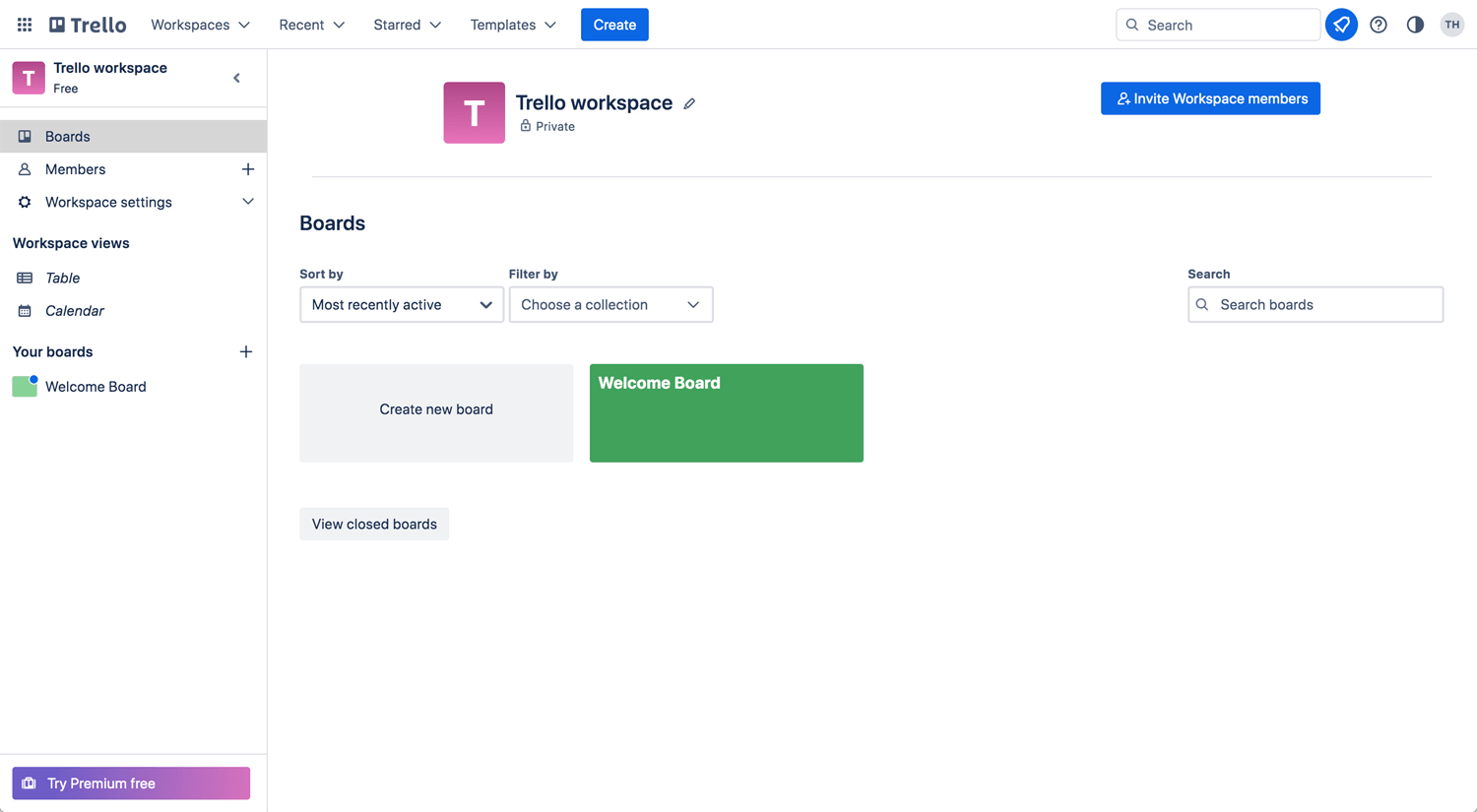Click the Trello logo home link
Image resolution: width=1477 pixels, height=812 pixels.
[x=88, y=25]
